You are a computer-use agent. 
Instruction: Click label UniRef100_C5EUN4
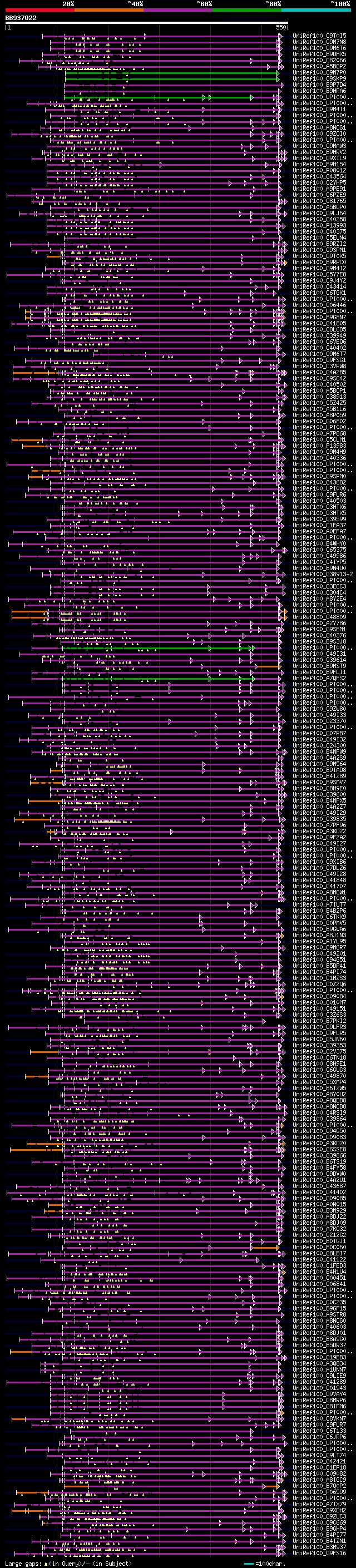[x=319, y=238]
